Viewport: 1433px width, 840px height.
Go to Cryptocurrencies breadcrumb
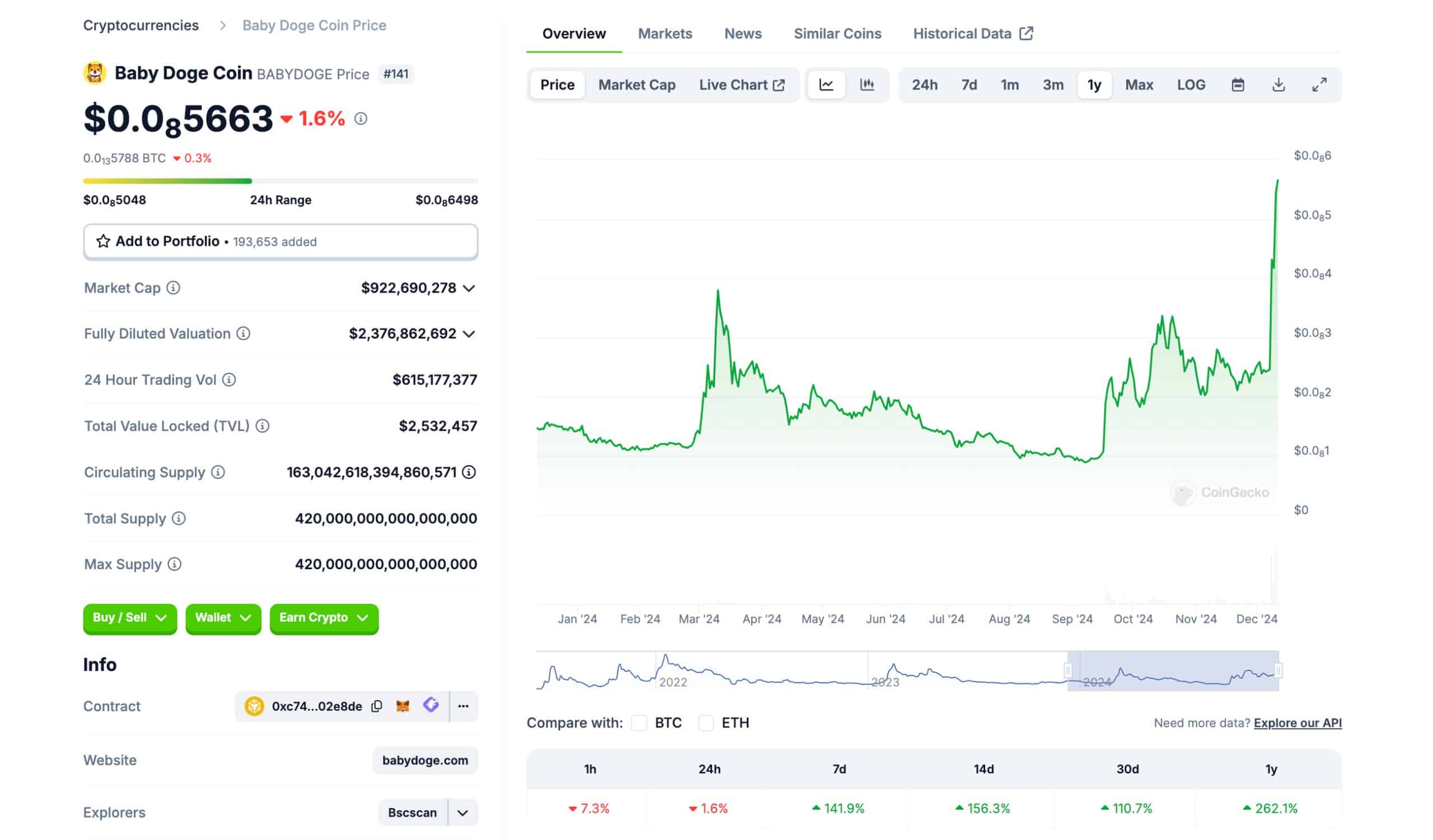(141, 26)
